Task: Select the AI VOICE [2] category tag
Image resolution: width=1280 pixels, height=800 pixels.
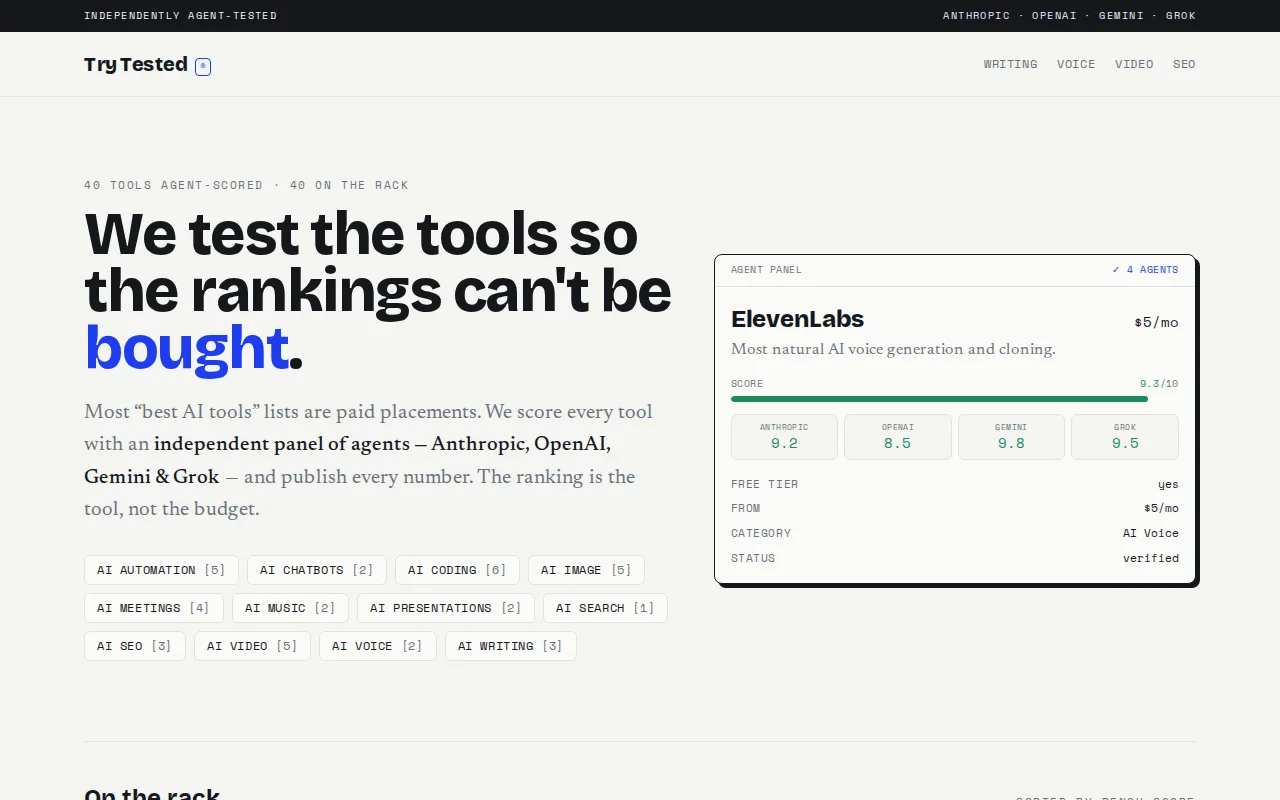Action: tap(378, 646)
